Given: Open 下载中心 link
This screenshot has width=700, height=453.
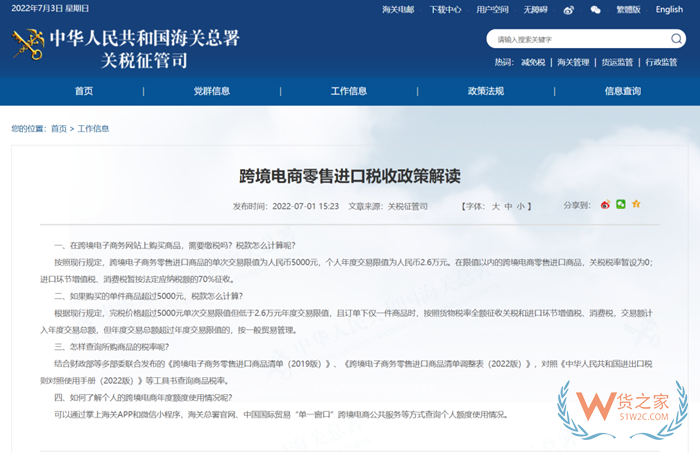Looking at the screenshot, I should point(445,10).
